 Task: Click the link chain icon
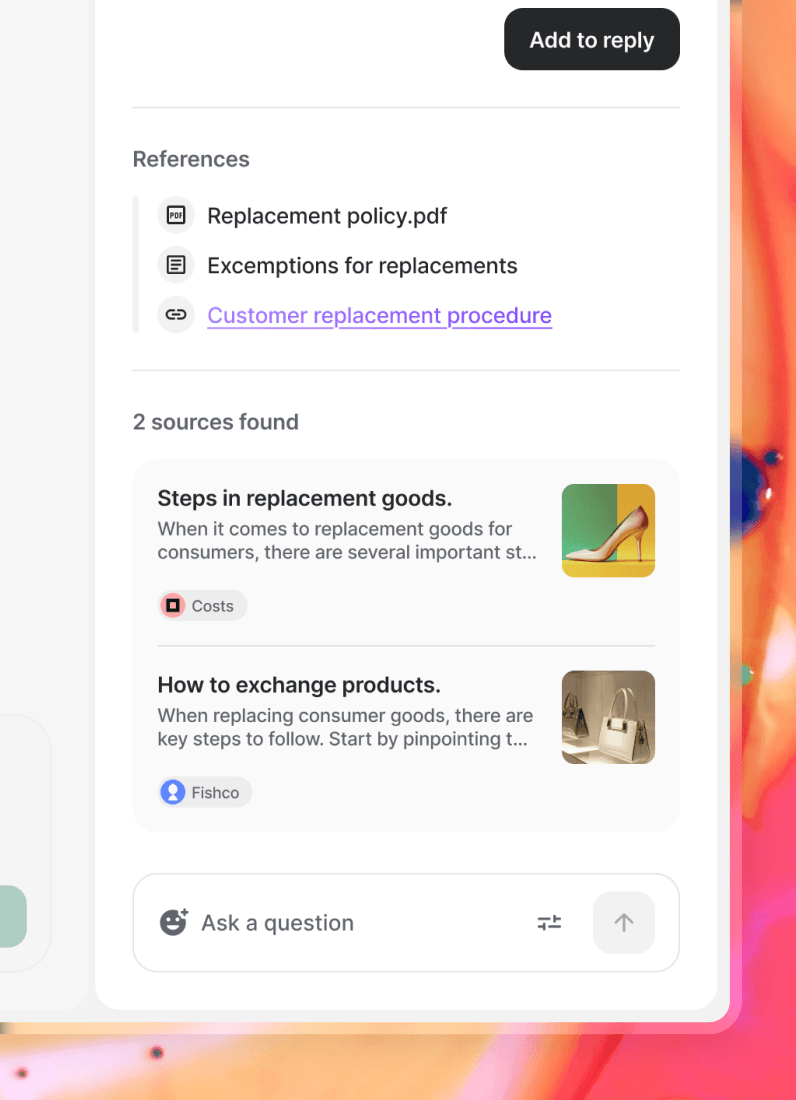tap(176, 315)
